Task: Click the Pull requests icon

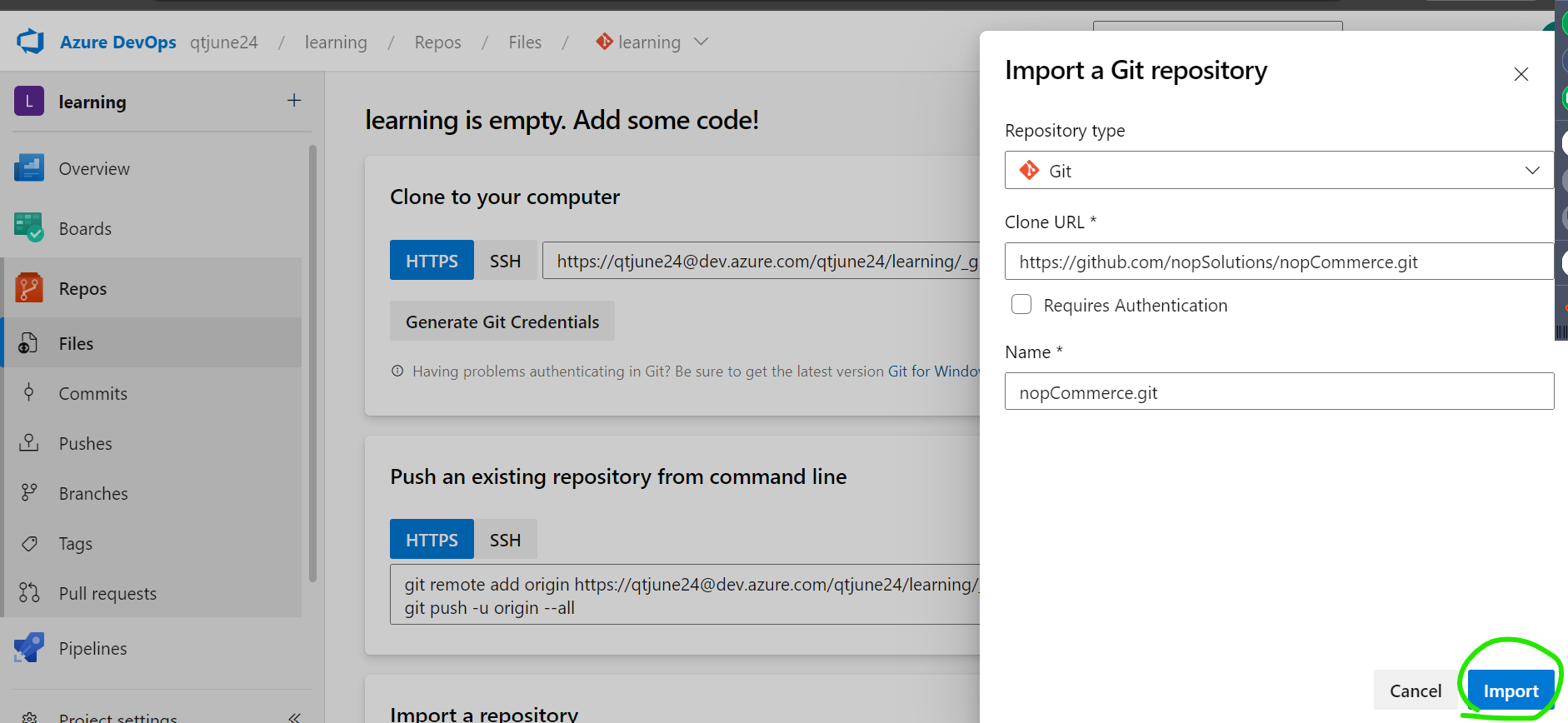Action: click(x=29, y=593)
